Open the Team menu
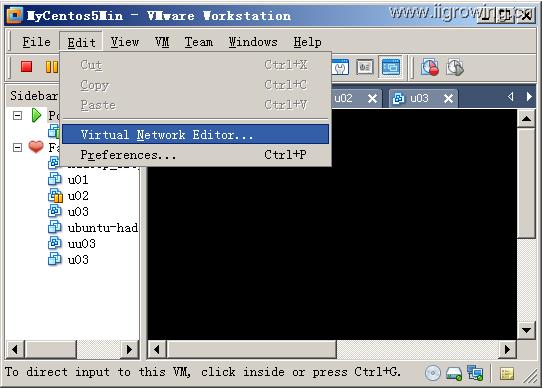The width and height of the screenshot is (542, 388). pyautogui.click(x=199, y=42)
